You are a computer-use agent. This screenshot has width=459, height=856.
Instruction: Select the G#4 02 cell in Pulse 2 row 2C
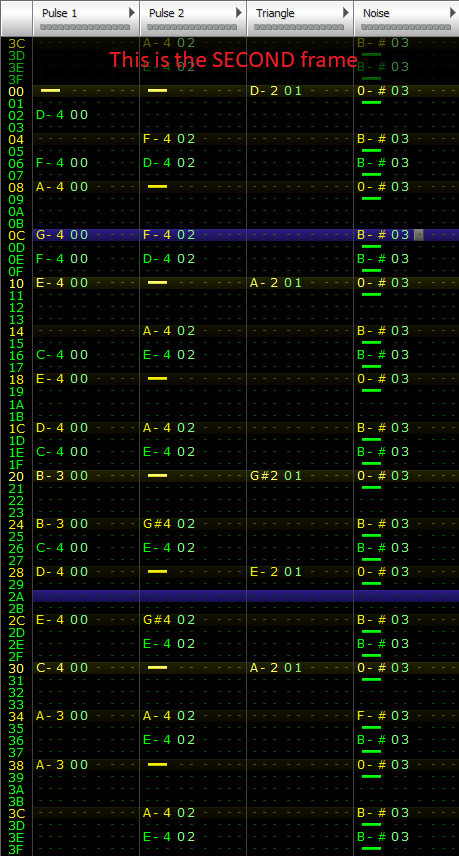tap(169, 620)
